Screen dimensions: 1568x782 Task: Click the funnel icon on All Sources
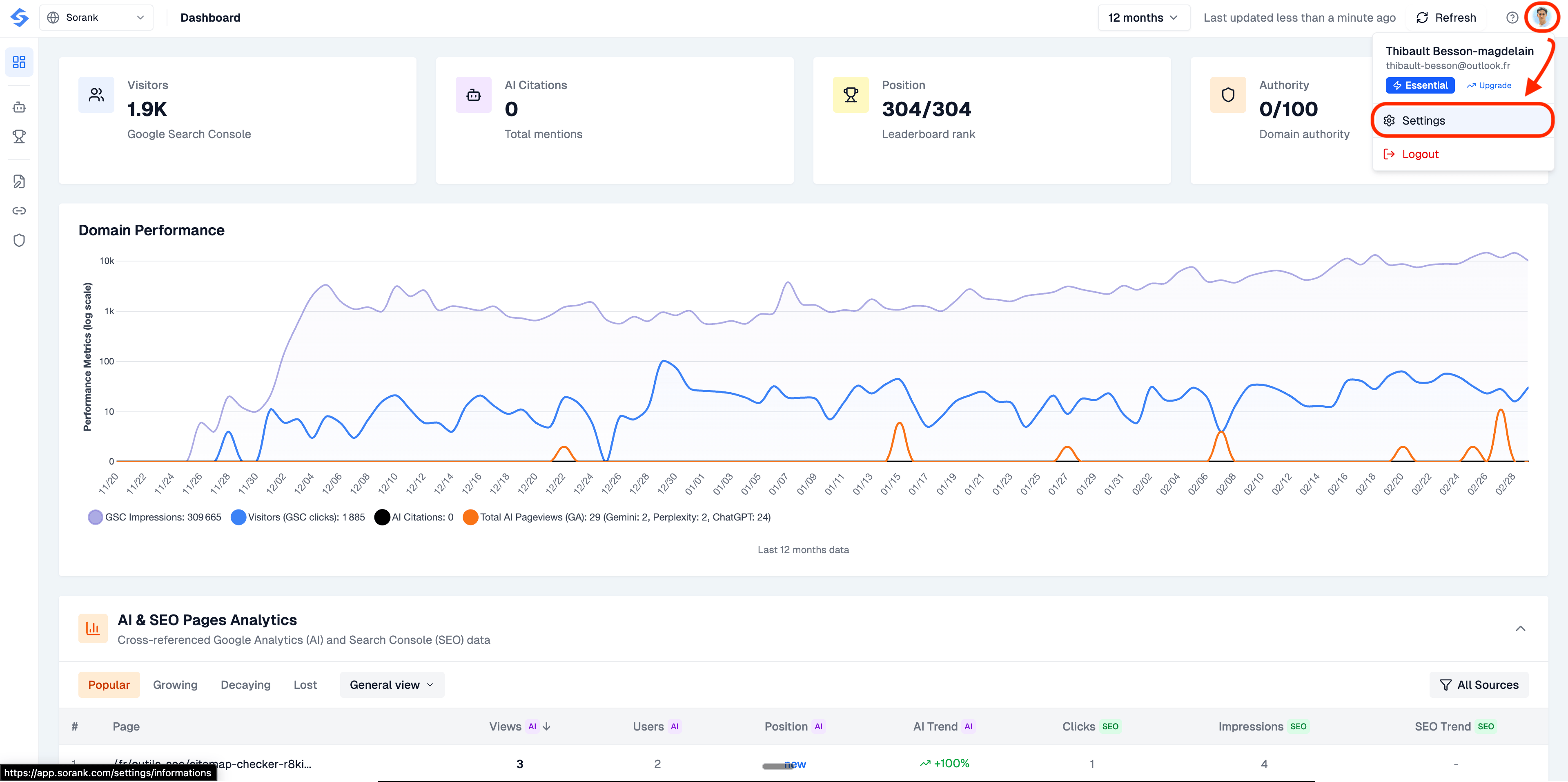[x=1445, y=685]
